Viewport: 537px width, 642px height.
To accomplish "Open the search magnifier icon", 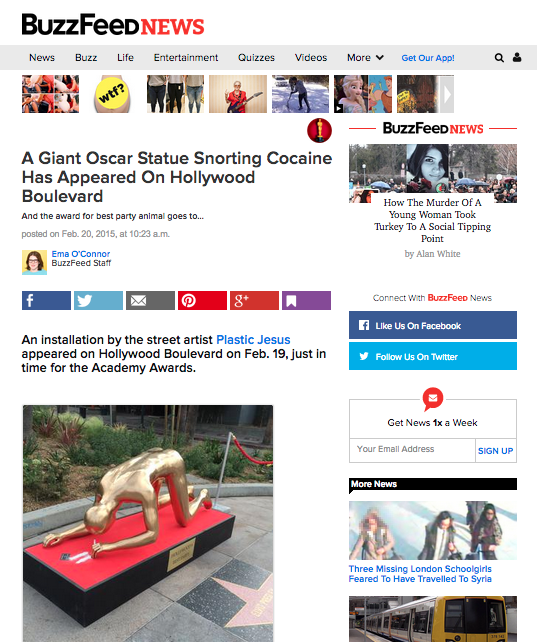I will coord(499,58).
